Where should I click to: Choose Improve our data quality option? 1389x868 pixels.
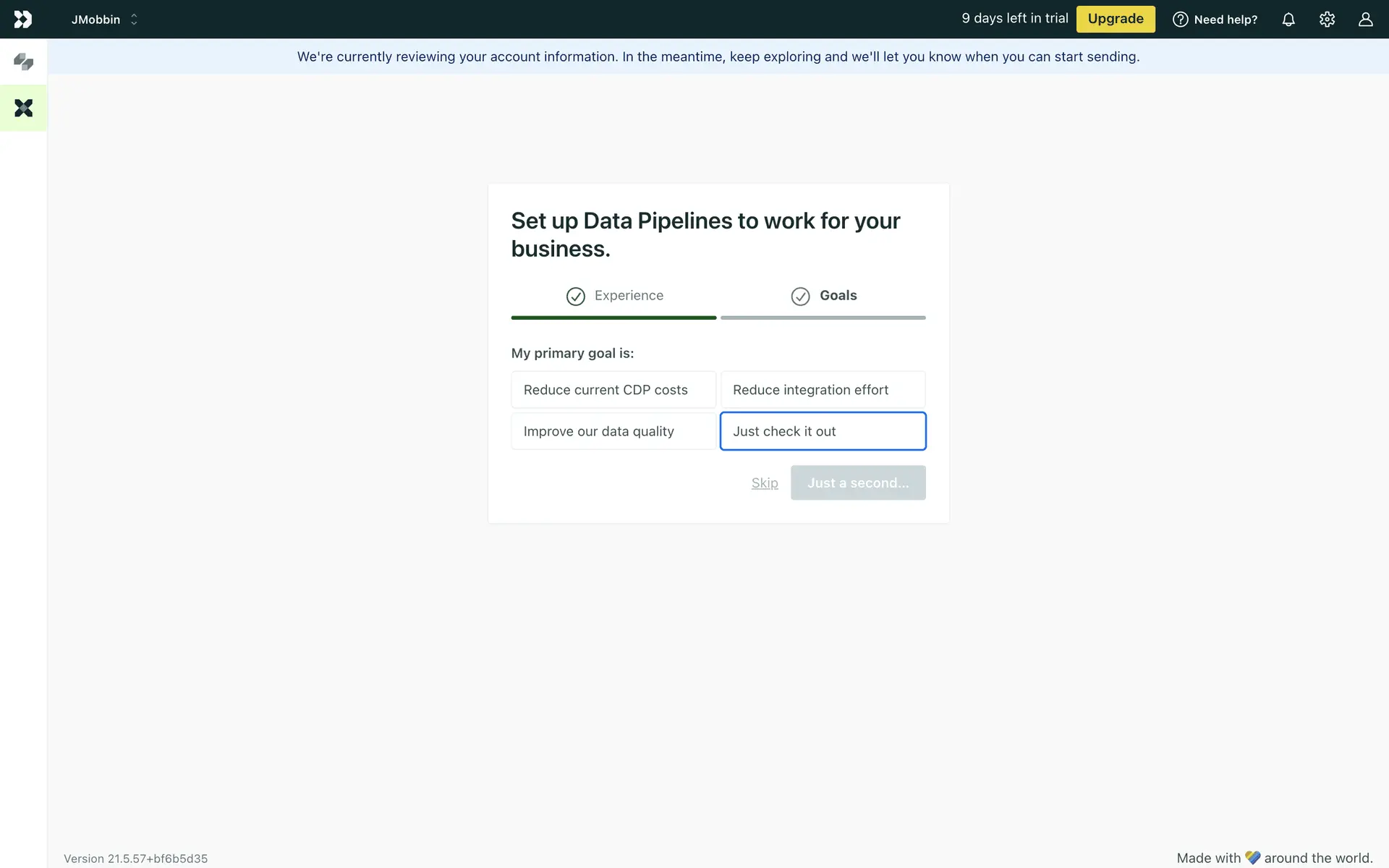click(x=613, y=431)
